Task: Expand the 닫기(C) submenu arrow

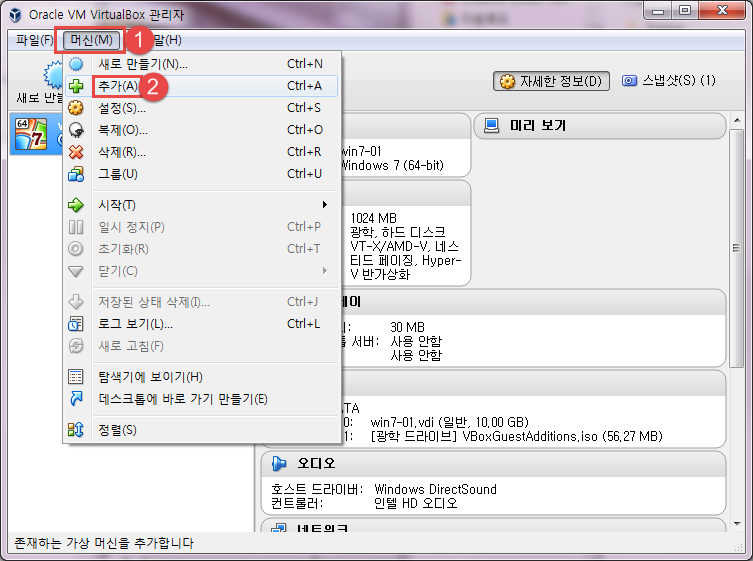Action: coord(325,271)
